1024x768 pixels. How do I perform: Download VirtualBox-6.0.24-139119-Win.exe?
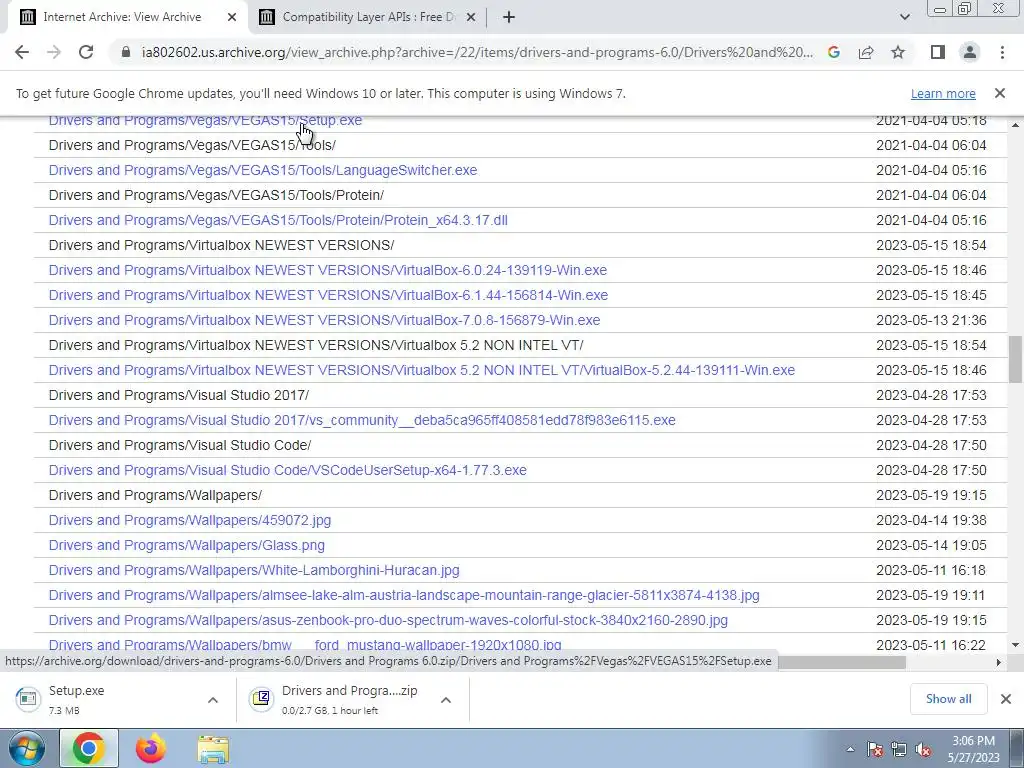[x=328, y=270]
